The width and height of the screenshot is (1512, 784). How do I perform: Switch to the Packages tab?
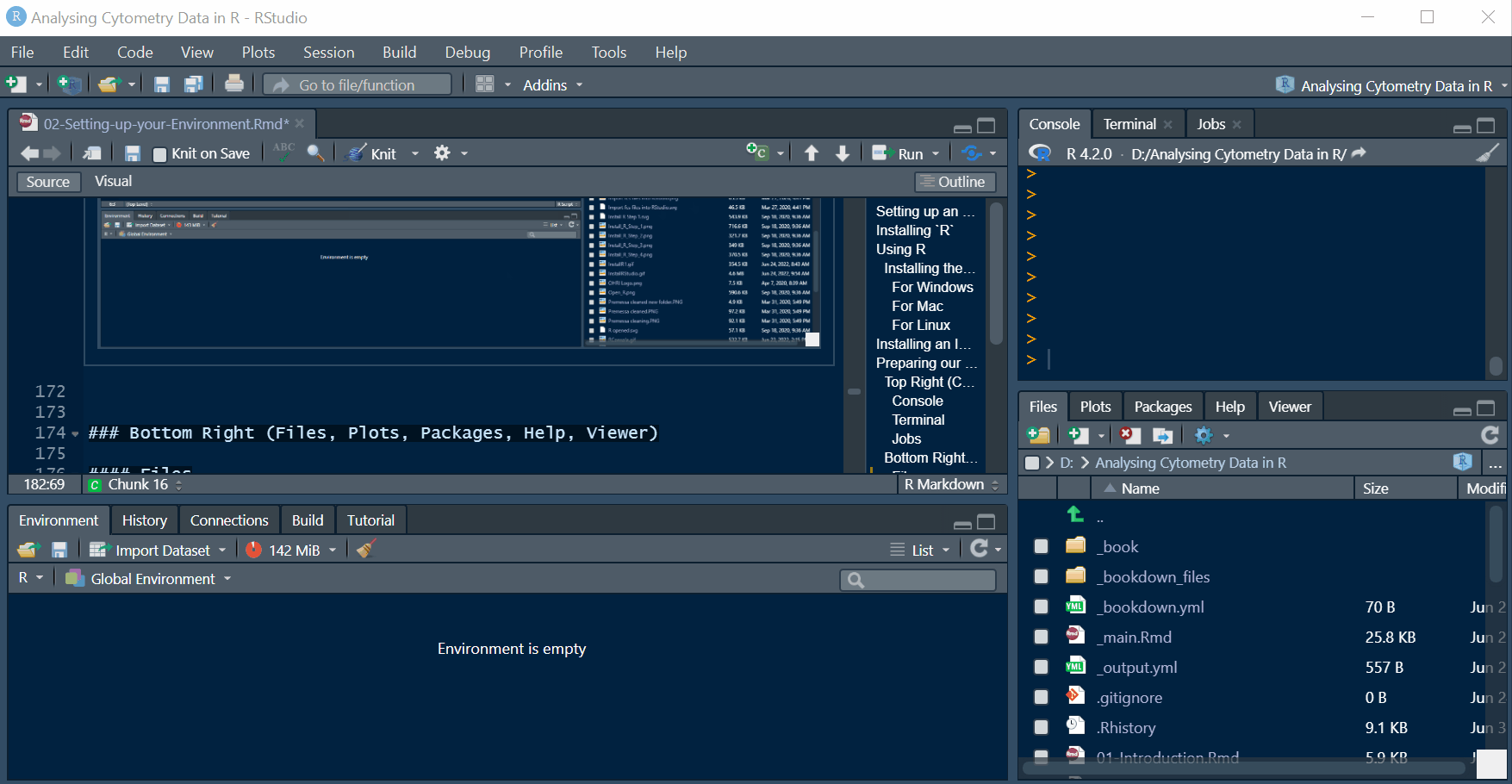pyautogui.click(x=1163, y=407)
